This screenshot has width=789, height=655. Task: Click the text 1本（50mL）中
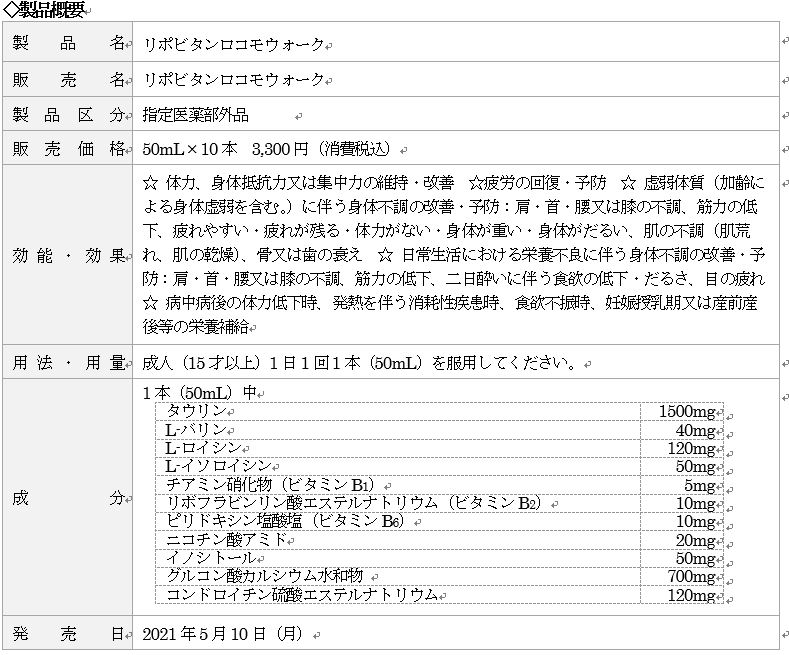tap(200, 392)
